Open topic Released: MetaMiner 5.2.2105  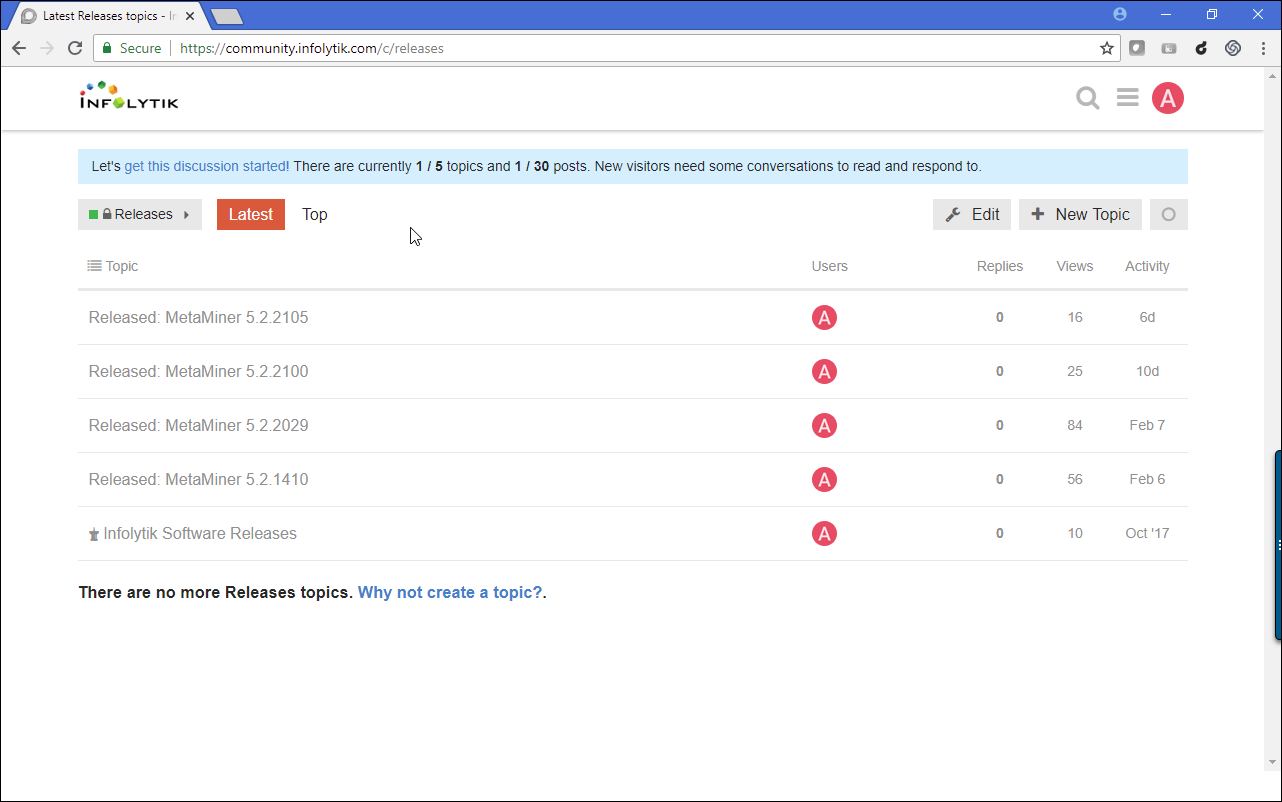point(198,318)
